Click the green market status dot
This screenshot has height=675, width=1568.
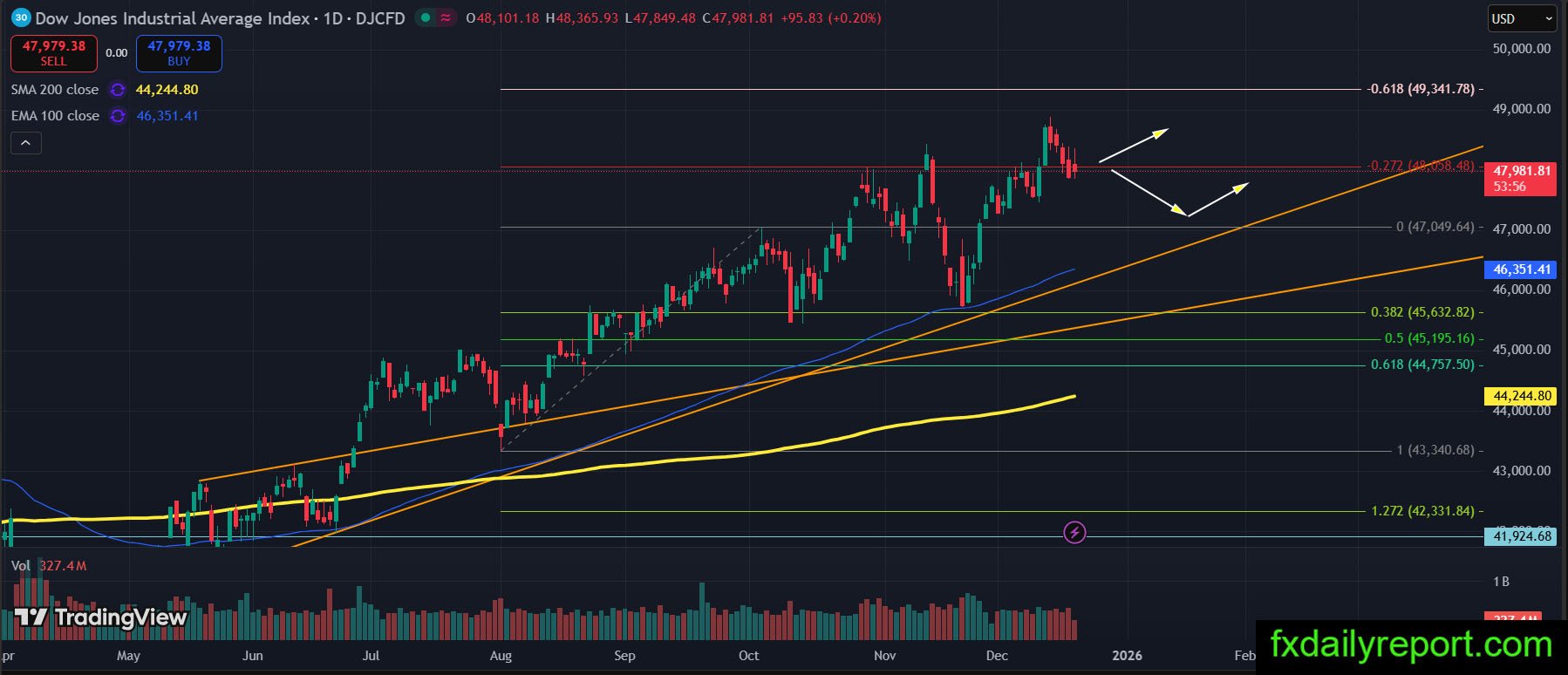coord(424,17)
